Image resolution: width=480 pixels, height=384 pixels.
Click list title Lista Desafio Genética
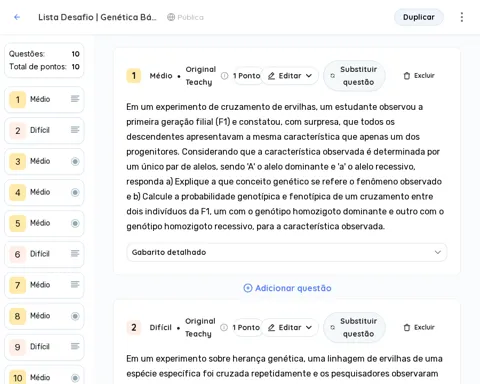click(x=97, y=17)
